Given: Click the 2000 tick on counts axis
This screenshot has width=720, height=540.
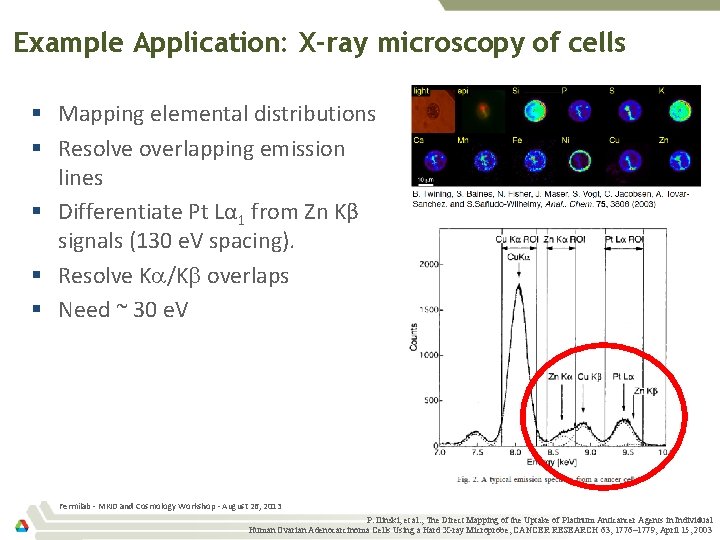Looking at the screenshot, I should coord(428,264).
